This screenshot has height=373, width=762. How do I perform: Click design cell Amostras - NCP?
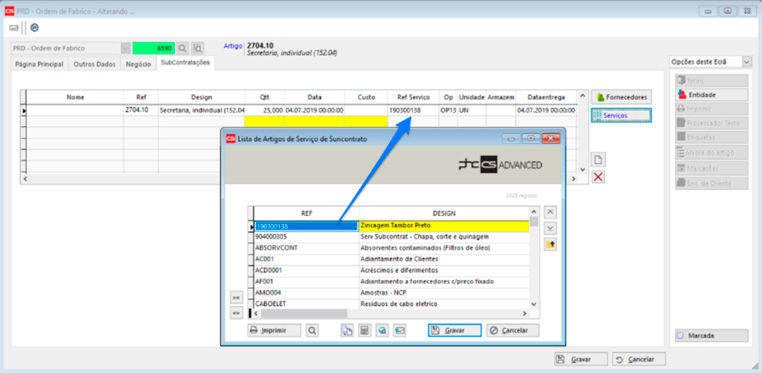tap(444, 293)
